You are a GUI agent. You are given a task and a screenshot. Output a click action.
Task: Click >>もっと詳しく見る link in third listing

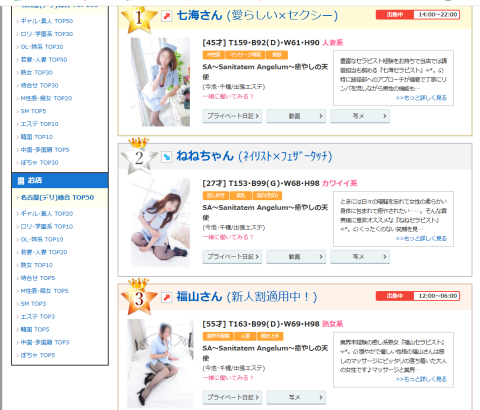coord(421,379)
